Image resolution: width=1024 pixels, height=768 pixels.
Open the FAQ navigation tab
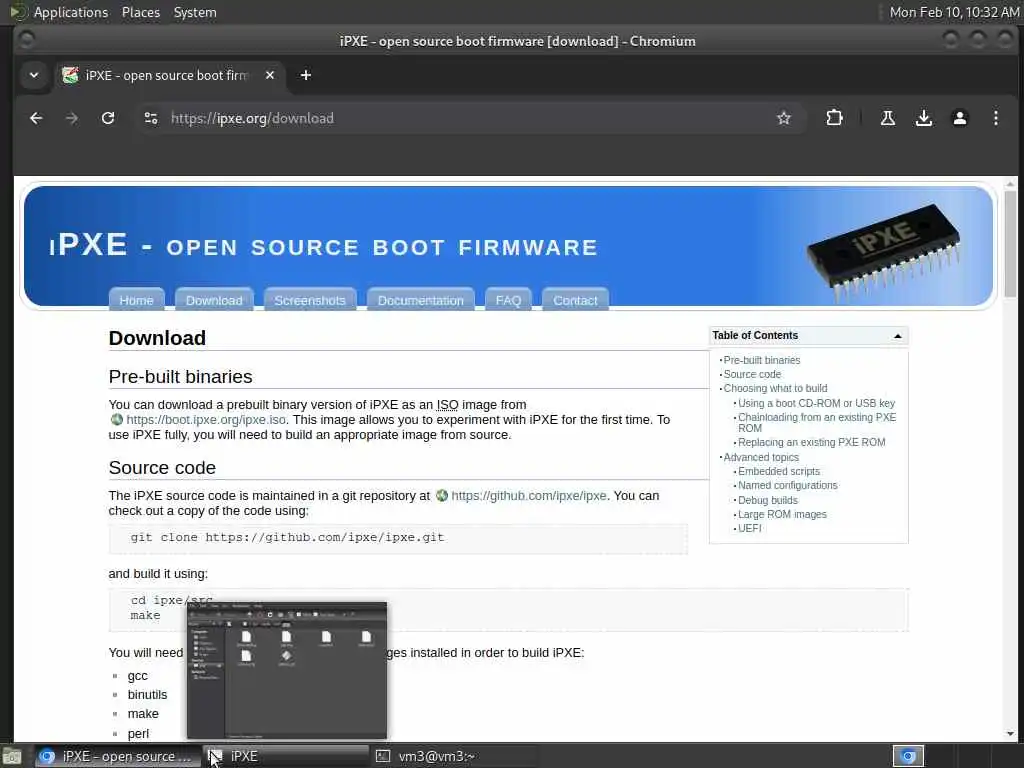coord(508,300)
